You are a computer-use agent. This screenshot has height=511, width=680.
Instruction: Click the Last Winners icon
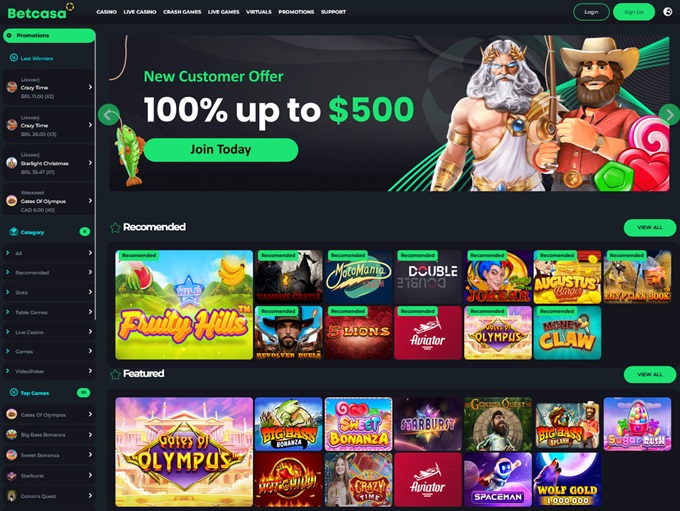coord(13,58)
